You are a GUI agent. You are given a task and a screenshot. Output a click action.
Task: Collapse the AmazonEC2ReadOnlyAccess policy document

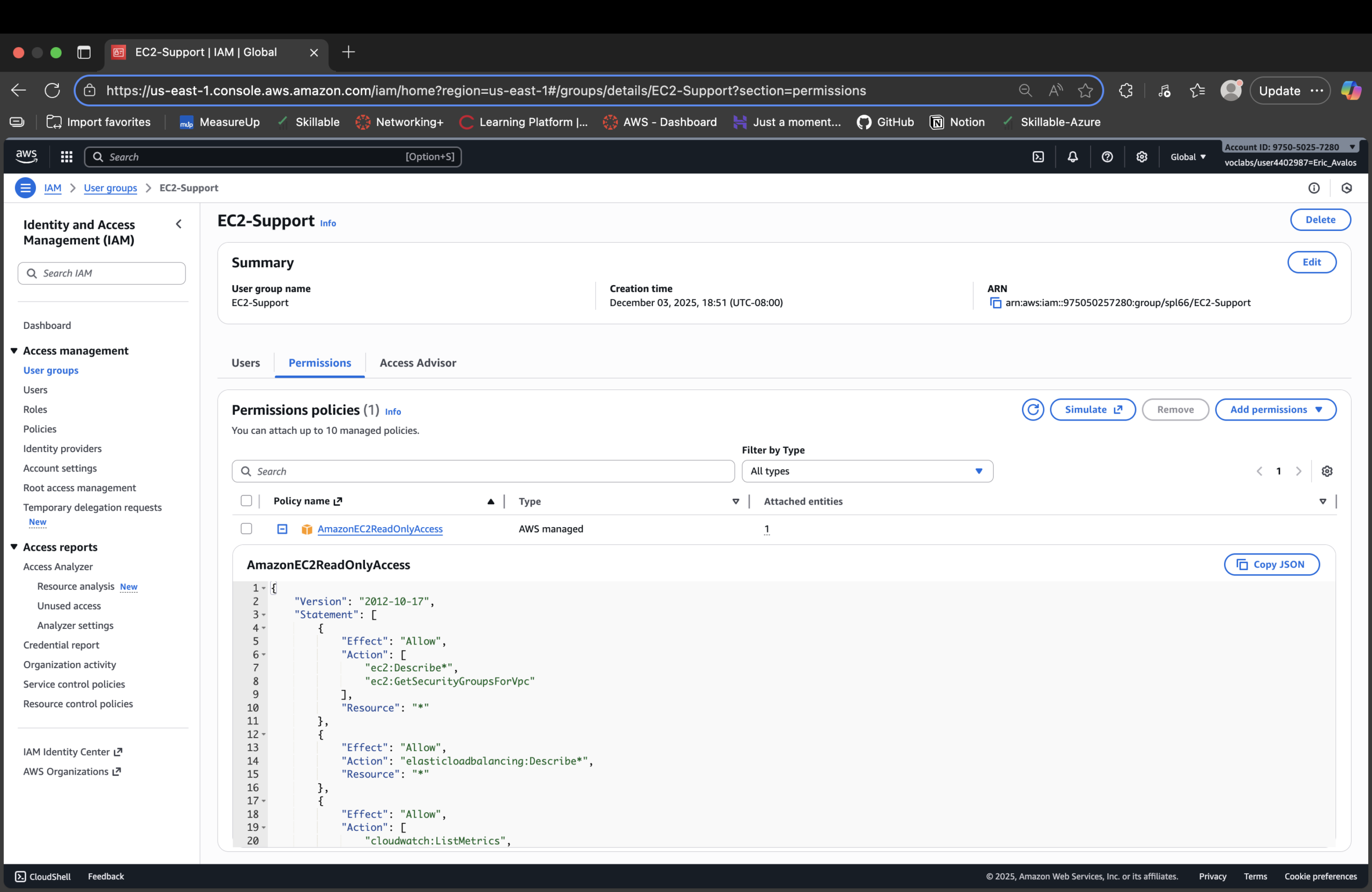282,528
